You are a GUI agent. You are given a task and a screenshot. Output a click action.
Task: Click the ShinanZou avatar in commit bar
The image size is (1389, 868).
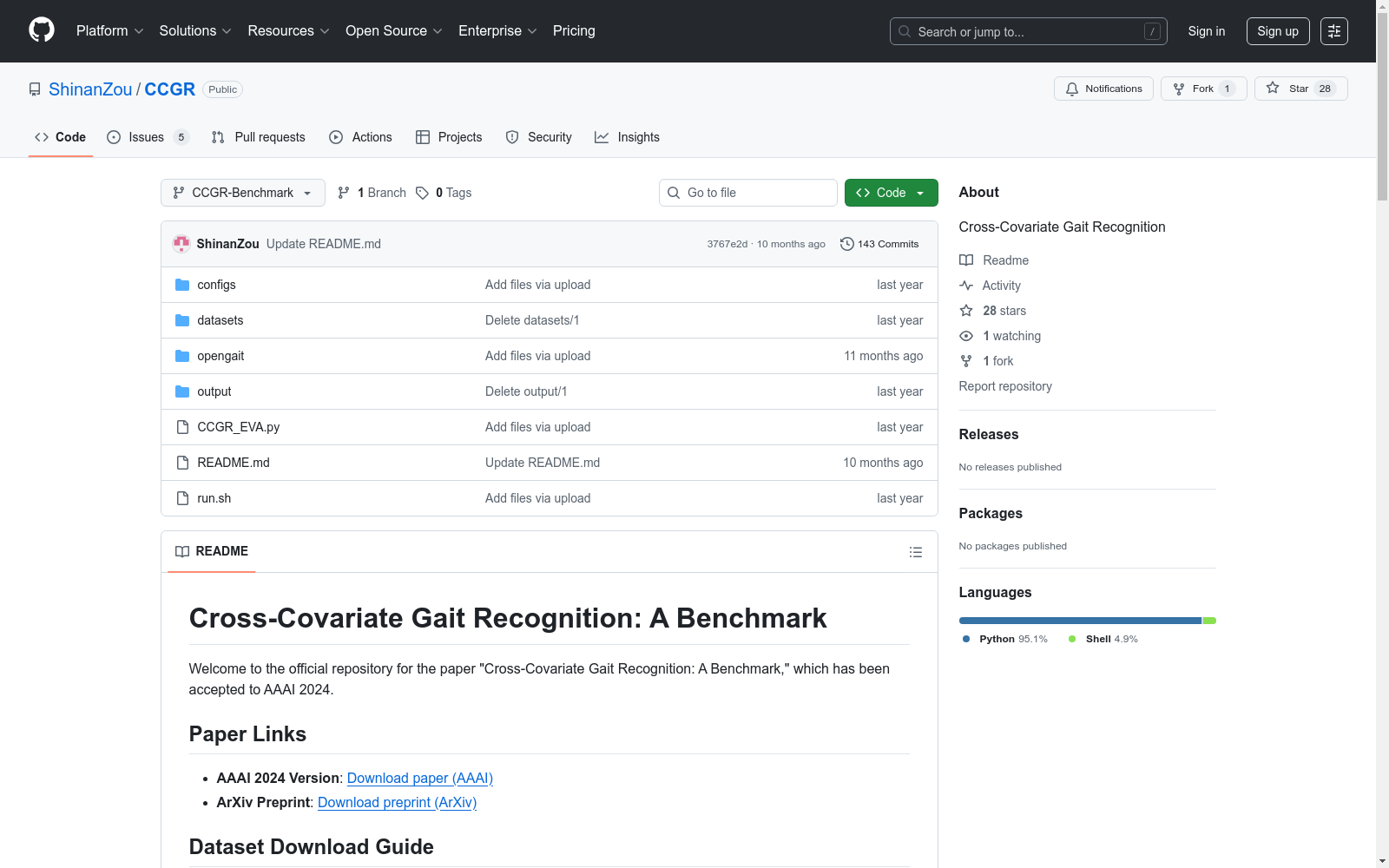(x=181, y=244)
